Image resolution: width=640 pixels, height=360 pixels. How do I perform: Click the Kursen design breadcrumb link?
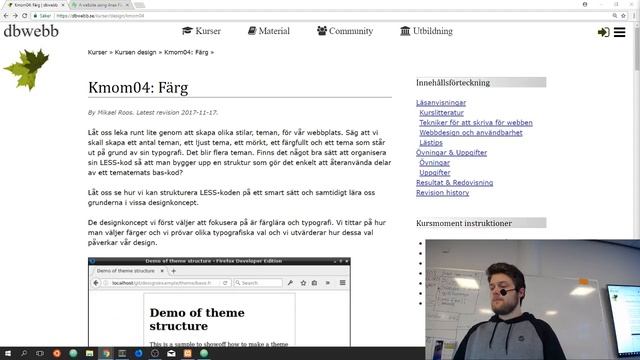136,52
